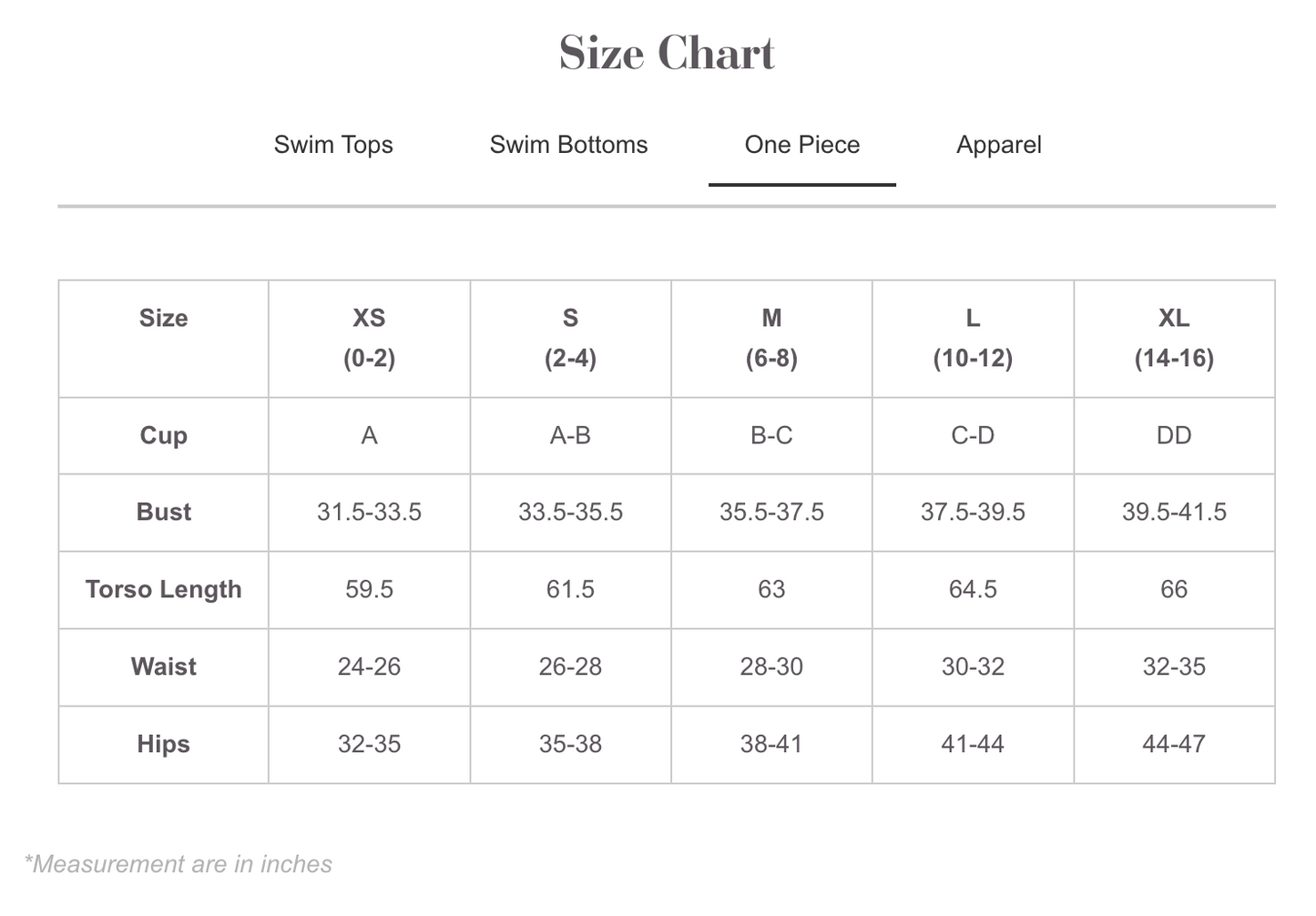Click the 39.5-41.5 bust measurement

tap(1174, 513)
